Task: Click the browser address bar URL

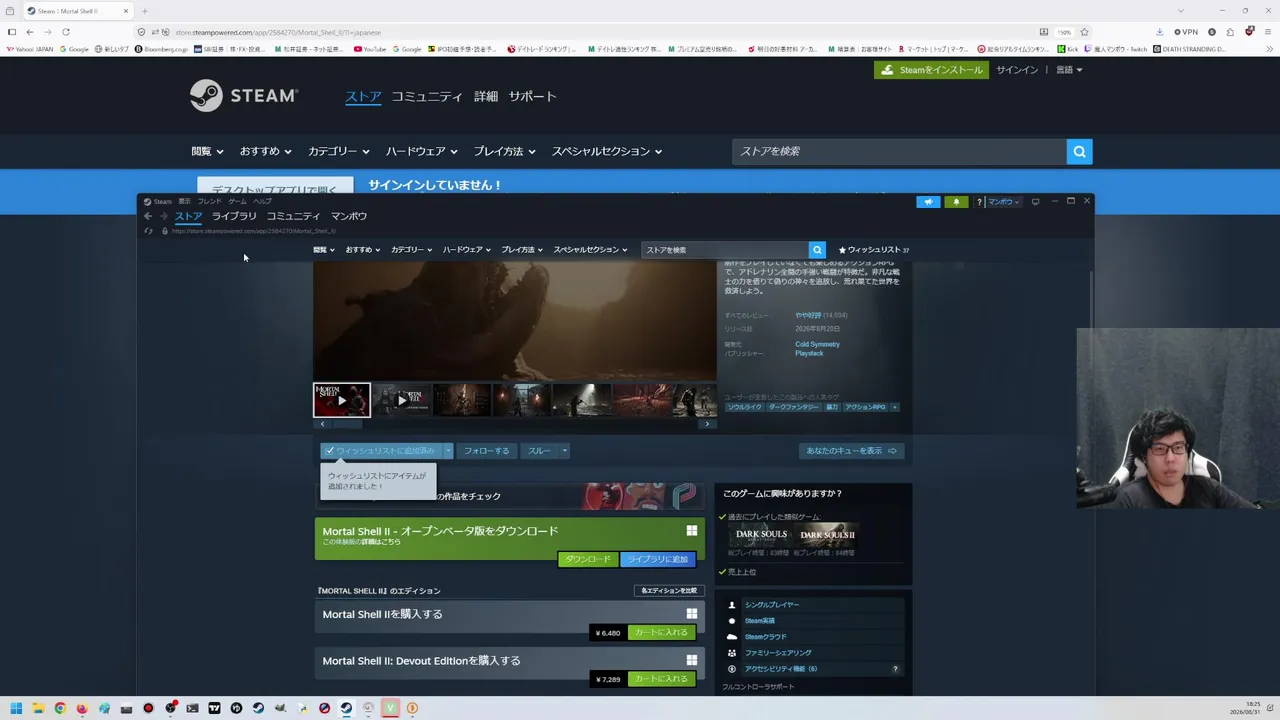Action: 278,32
